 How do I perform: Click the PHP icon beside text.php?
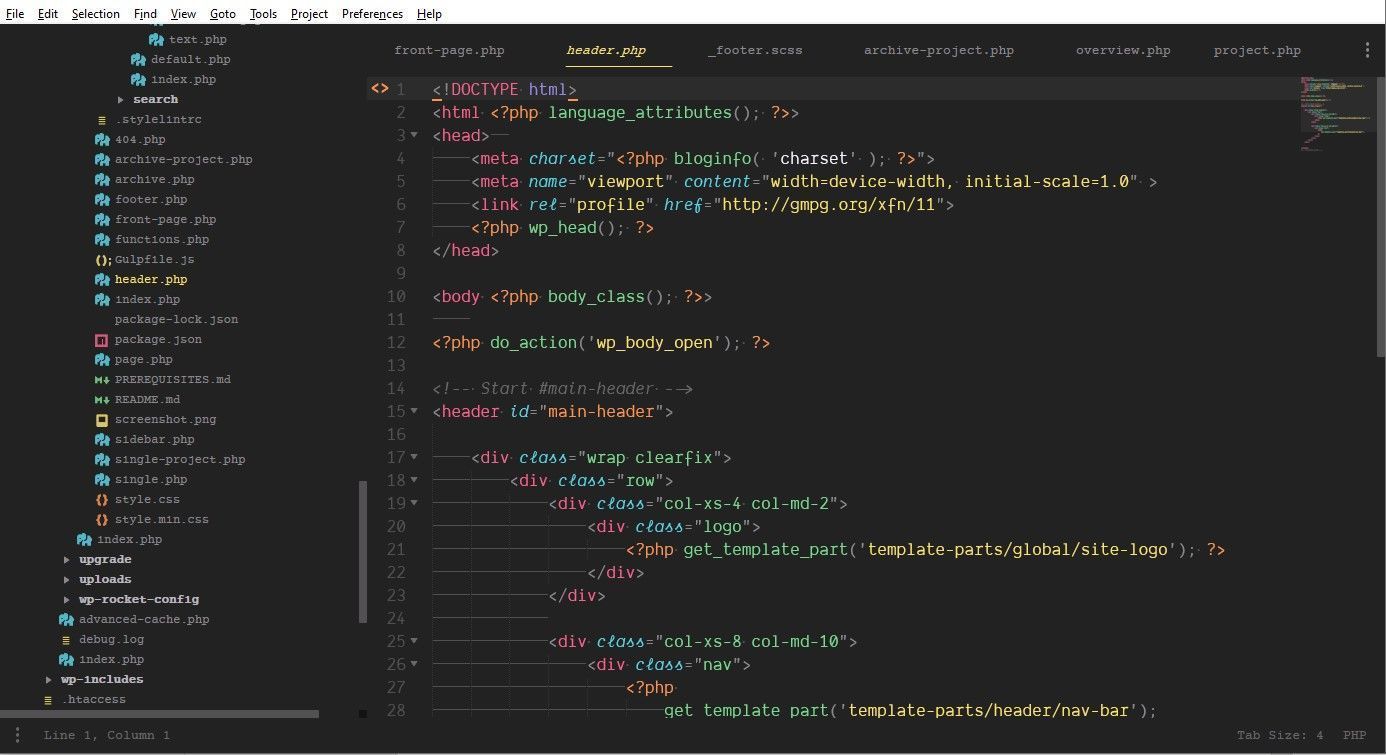click(157, 40)
